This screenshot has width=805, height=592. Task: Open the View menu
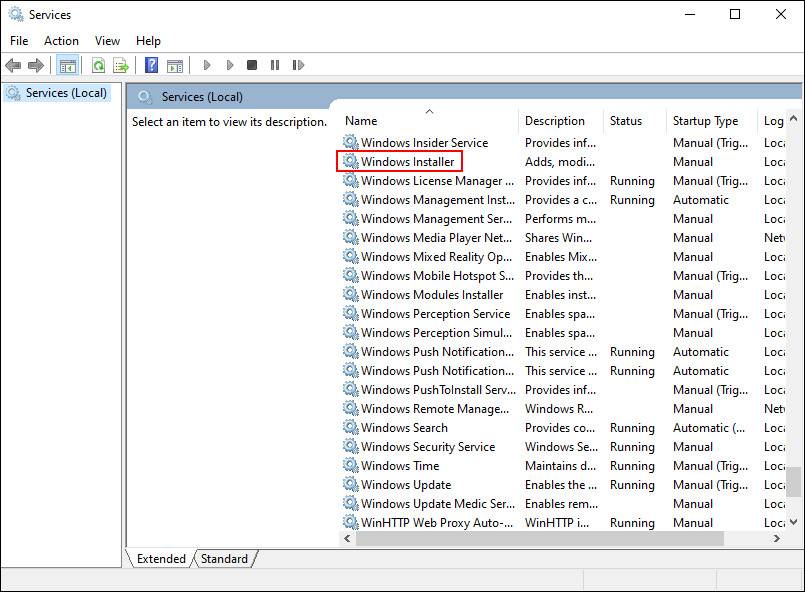tap(107, 40)
